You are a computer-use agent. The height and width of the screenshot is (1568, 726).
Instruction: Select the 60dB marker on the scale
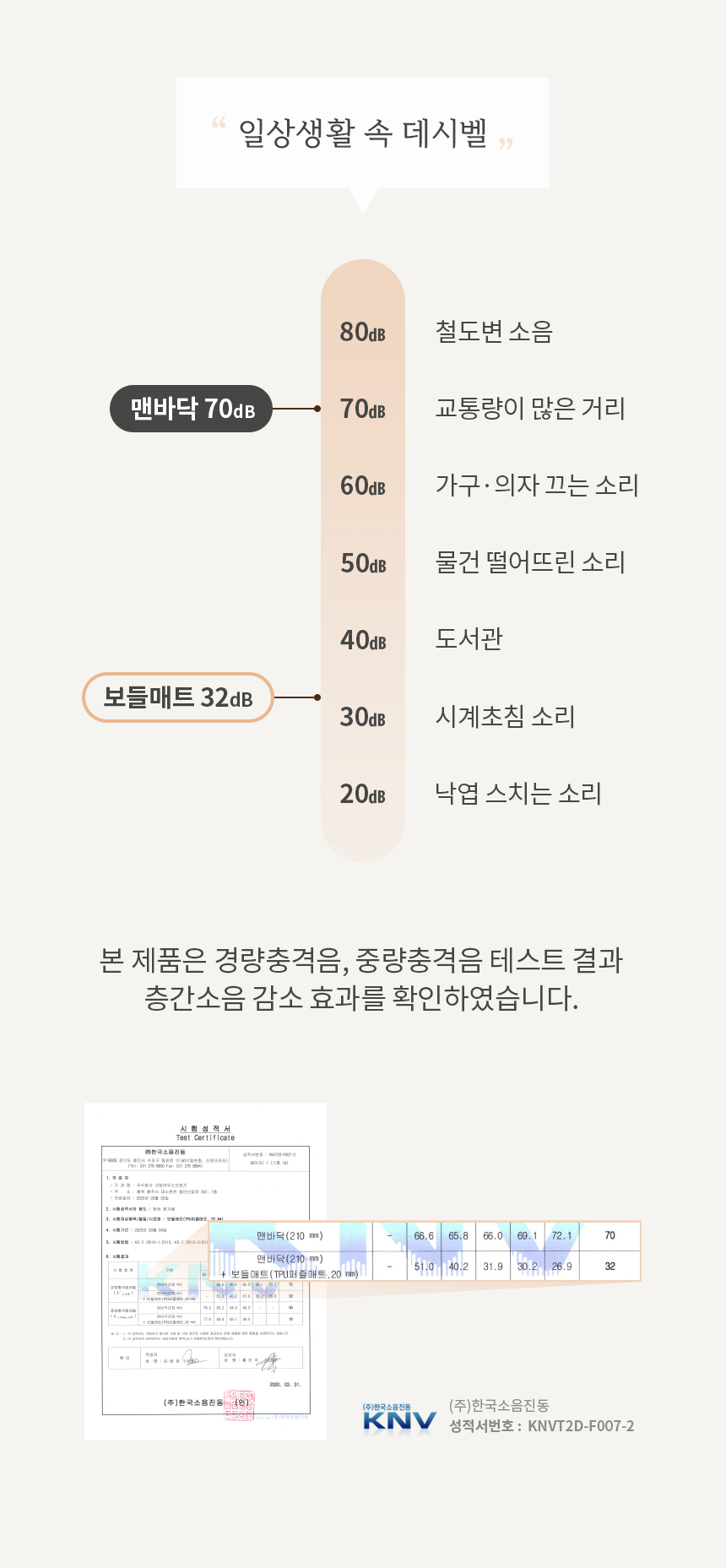coord(363,486)
